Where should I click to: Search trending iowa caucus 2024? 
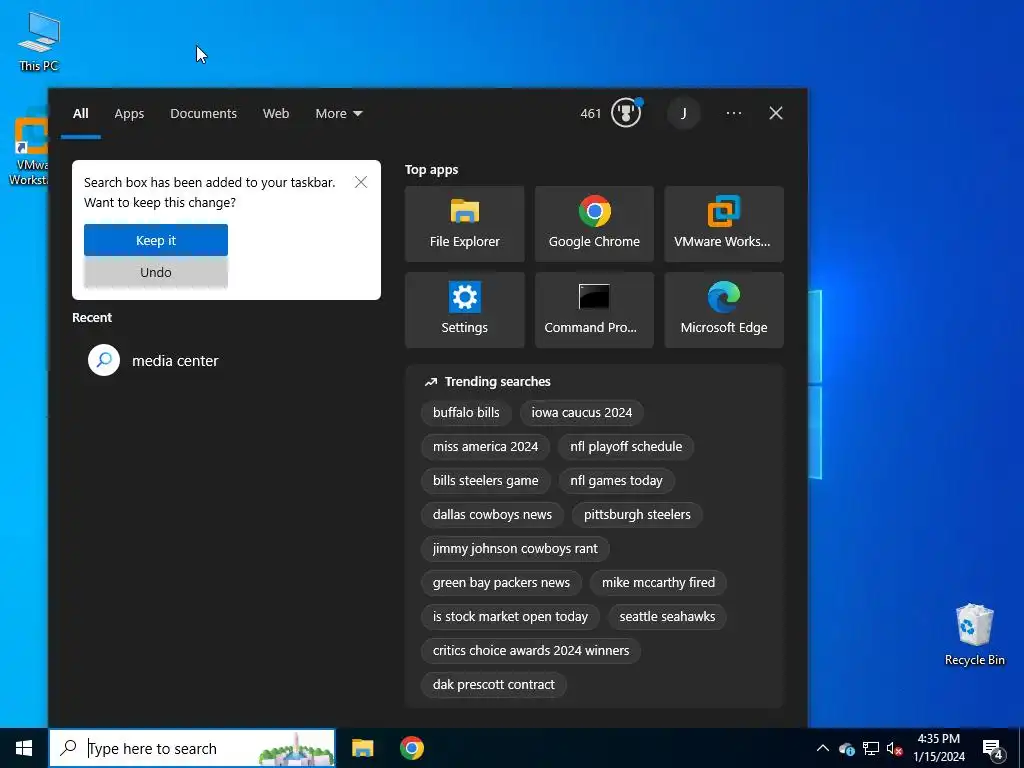(581, 413)
